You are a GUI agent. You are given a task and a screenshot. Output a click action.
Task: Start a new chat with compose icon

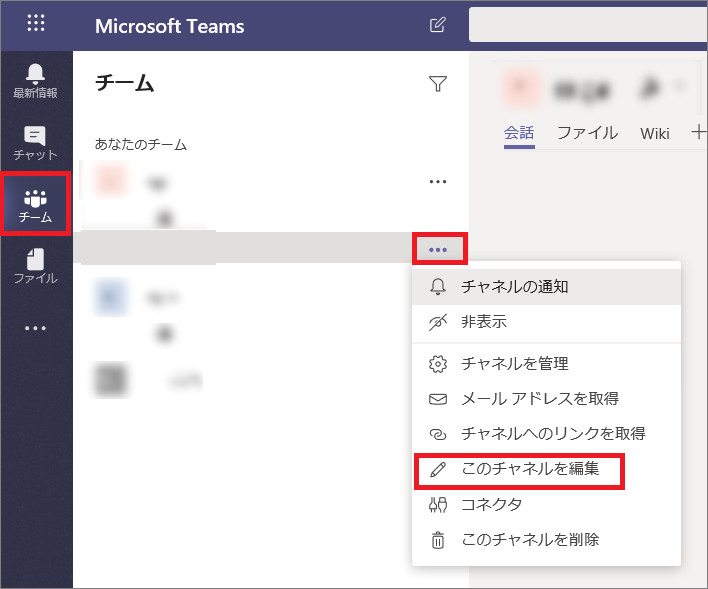tap(438, 25)
